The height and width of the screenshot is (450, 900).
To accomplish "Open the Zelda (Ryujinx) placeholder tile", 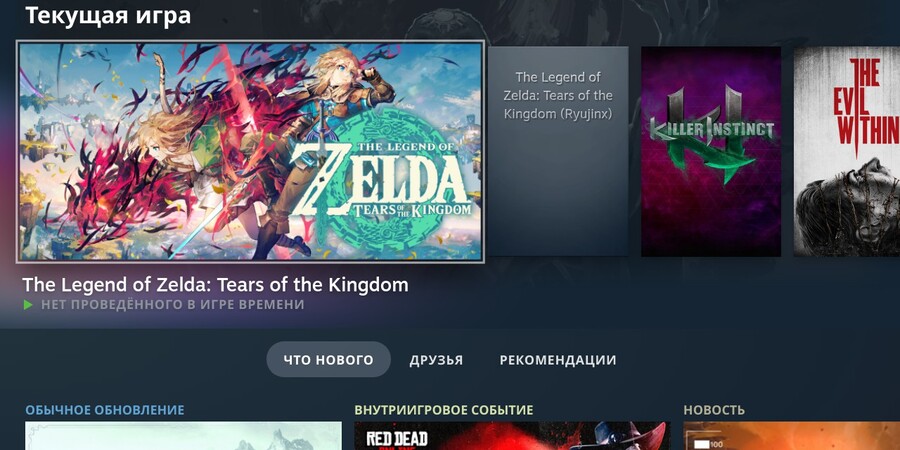I will (x=558, y=152).
